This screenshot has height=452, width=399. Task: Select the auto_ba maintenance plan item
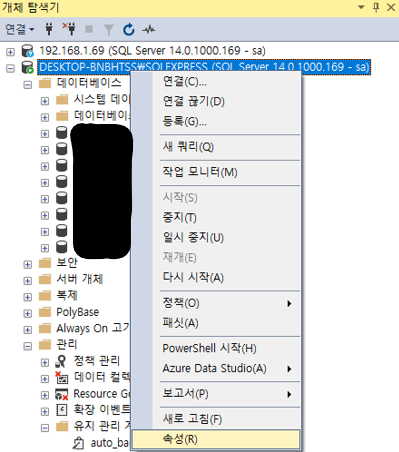point(109,443)
